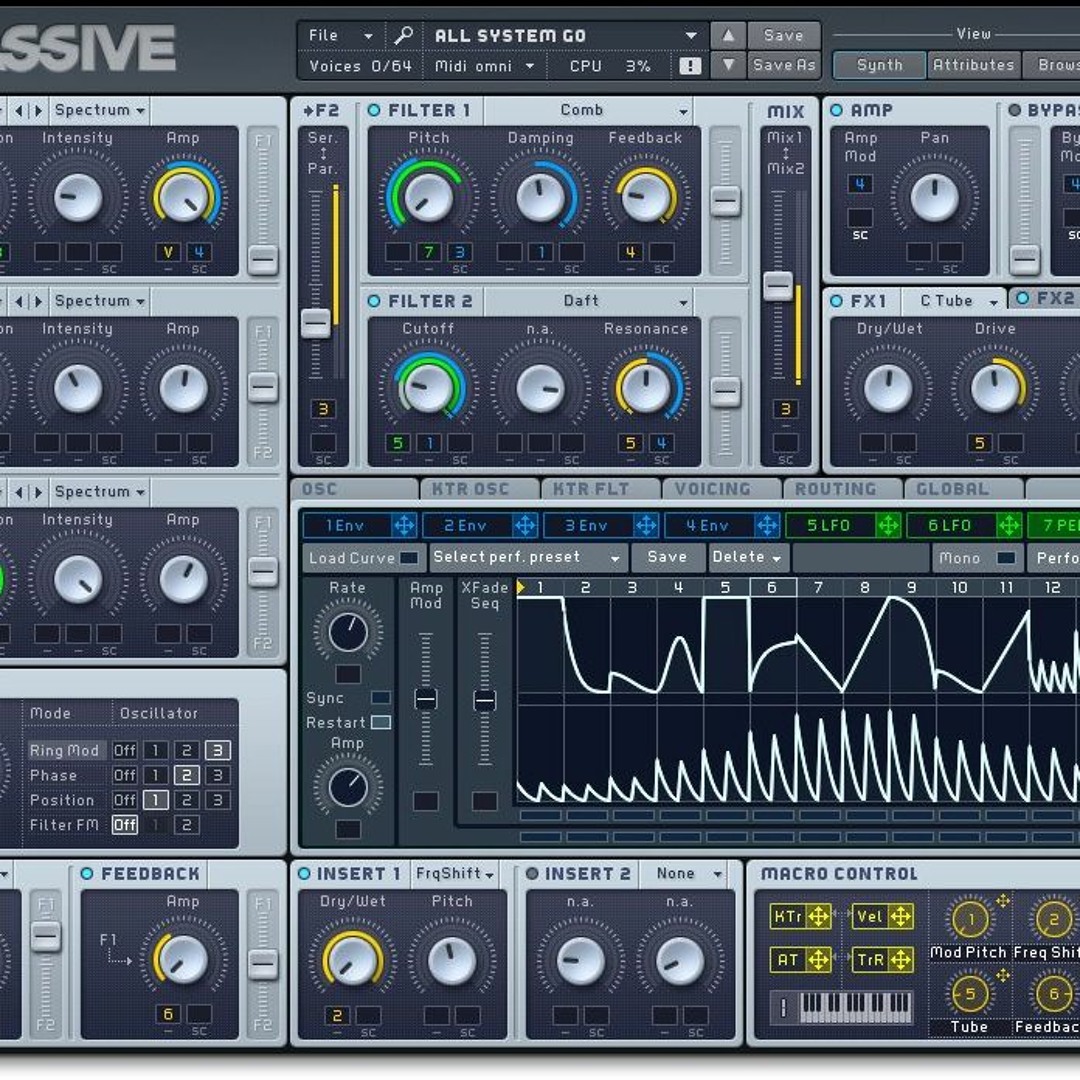This screenshot has width=1080, height=1080.
Task: Click the exclamation mark panic icon
Action: (690, 66)
